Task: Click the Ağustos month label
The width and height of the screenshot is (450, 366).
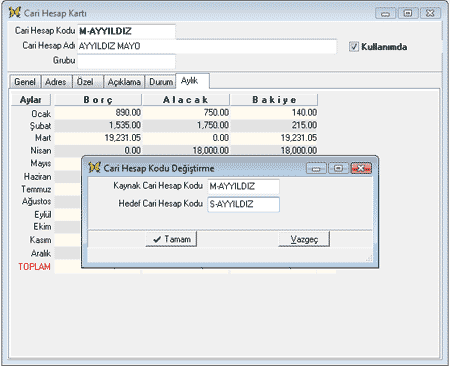Action: [x=36, y=202]
